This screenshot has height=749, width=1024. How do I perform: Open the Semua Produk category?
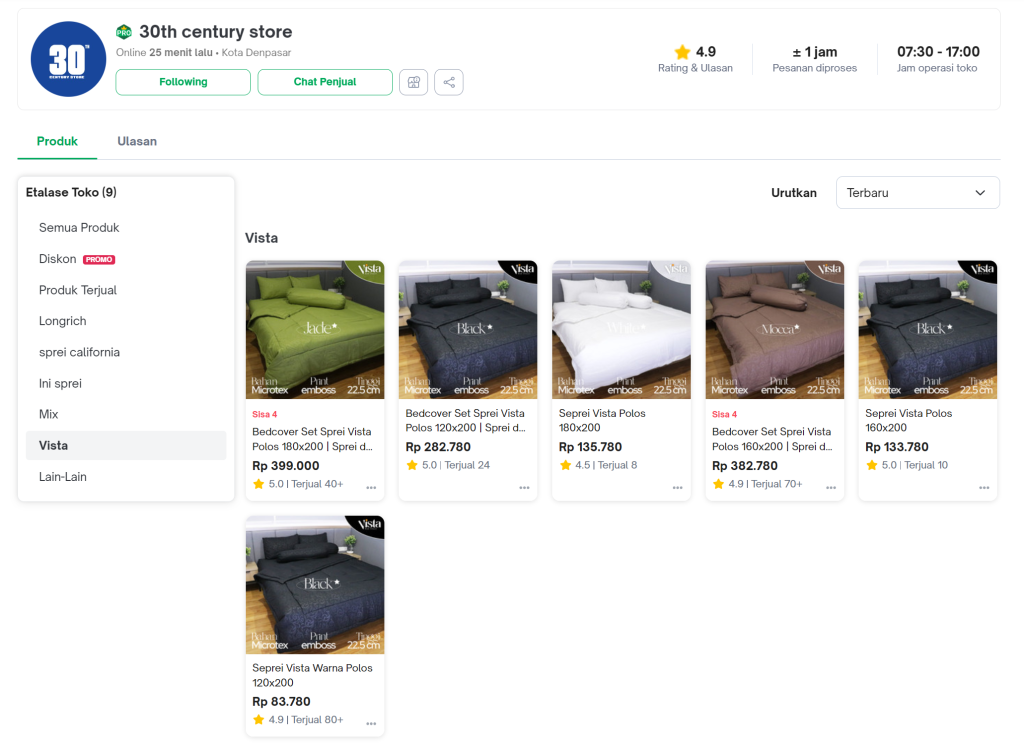tap(79, 228)
